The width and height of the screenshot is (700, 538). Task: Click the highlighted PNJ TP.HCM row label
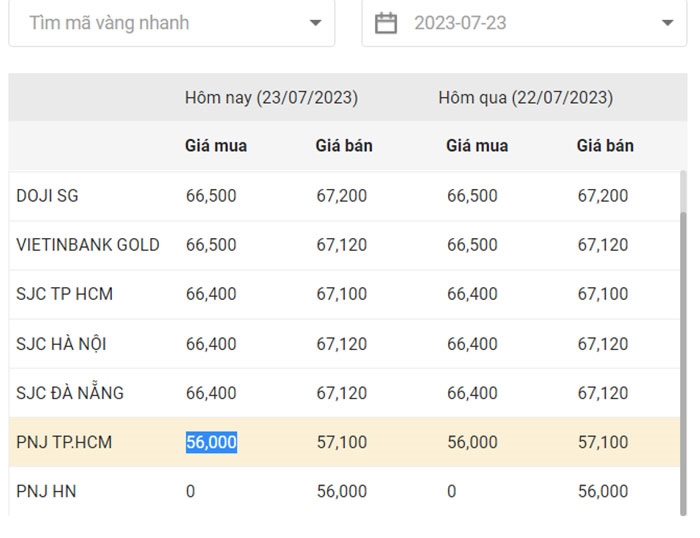point(64,442)
